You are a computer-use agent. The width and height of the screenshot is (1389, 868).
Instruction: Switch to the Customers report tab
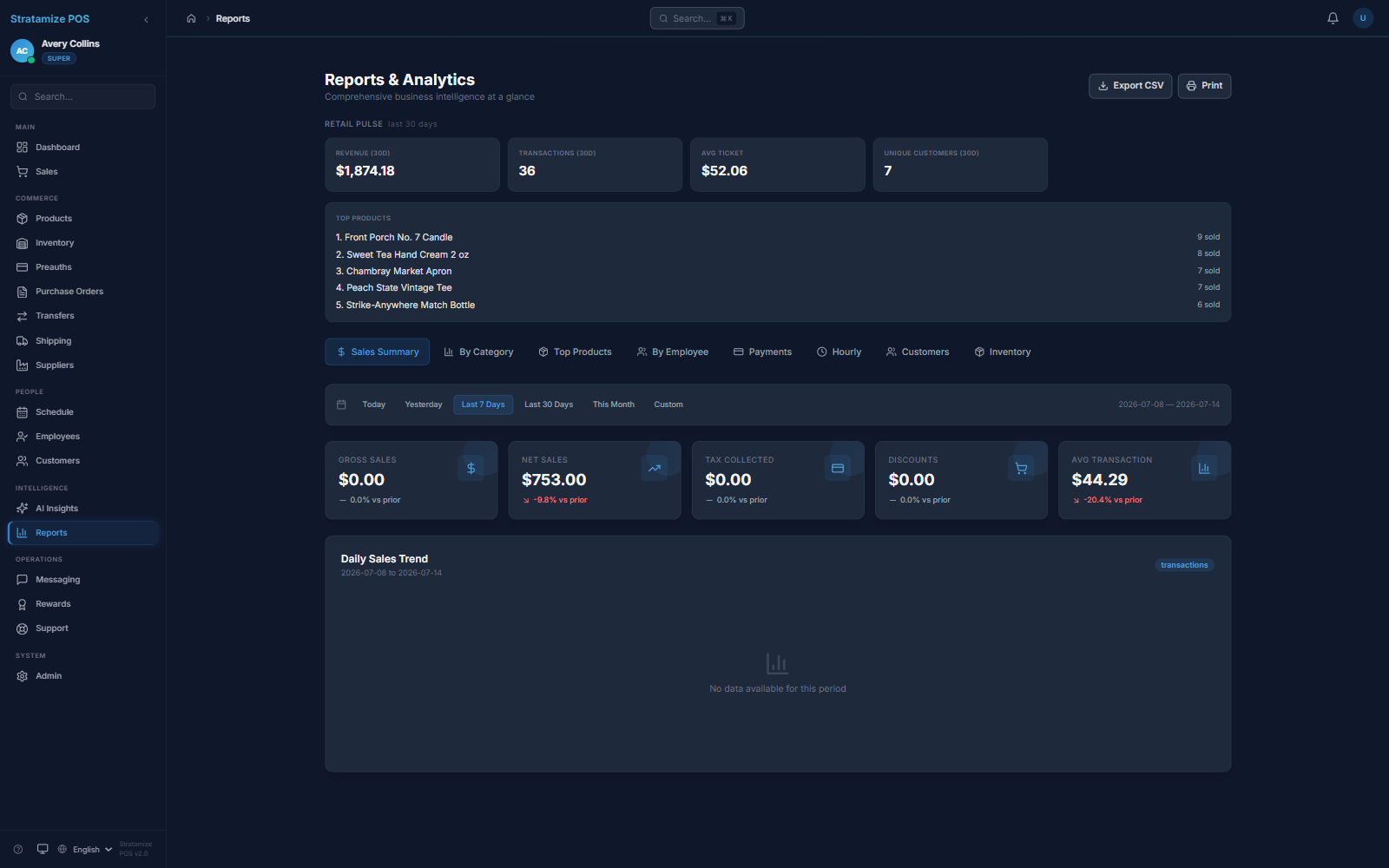(918, 352)
